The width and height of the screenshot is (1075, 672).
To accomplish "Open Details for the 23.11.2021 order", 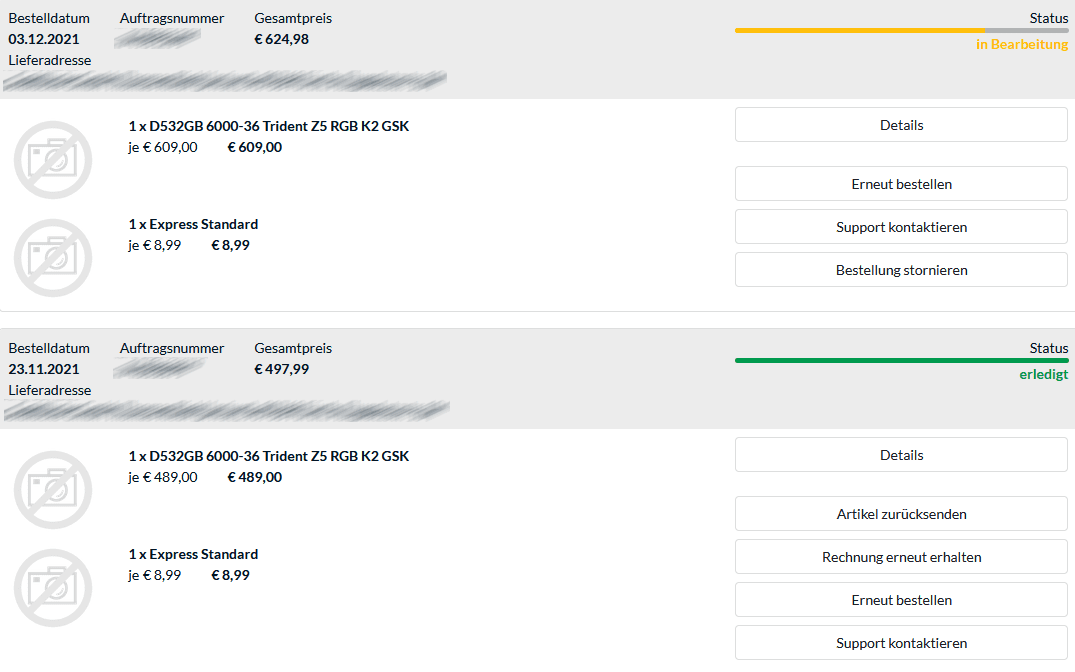I will click(901, 455).
